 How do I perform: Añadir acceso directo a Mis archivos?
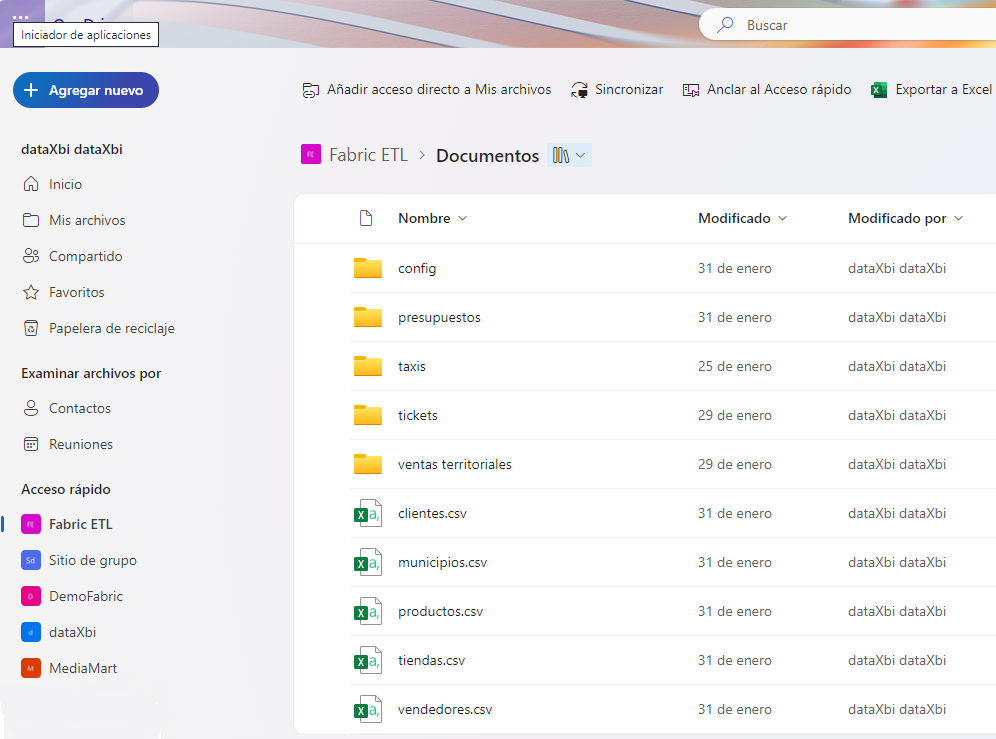(x=310, y=89)
